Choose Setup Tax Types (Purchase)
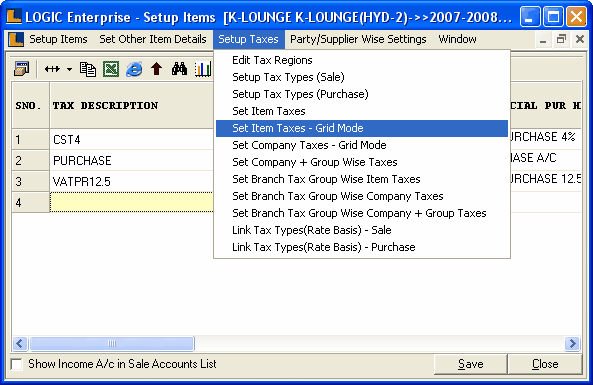Viewport: 593px width, 385px height. click(x=362, y=94)
